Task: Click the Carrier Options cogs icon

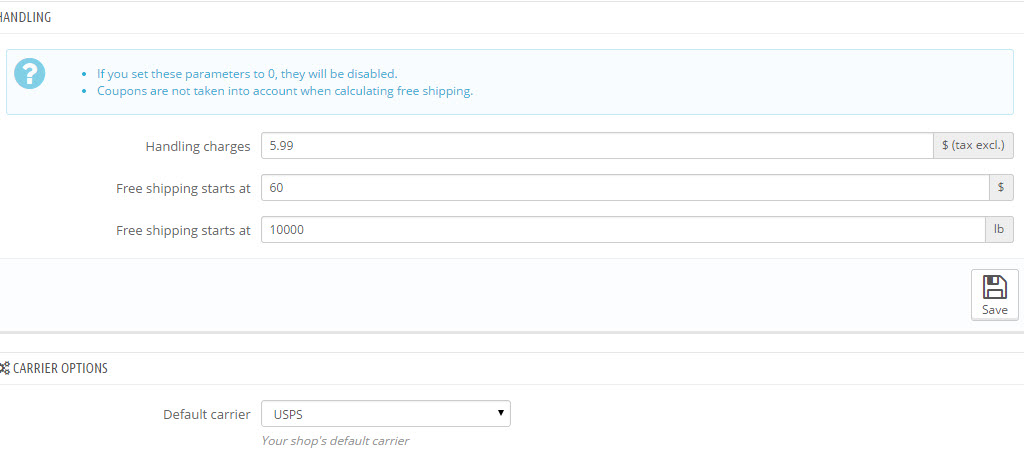Action: (x=5, y=368)
